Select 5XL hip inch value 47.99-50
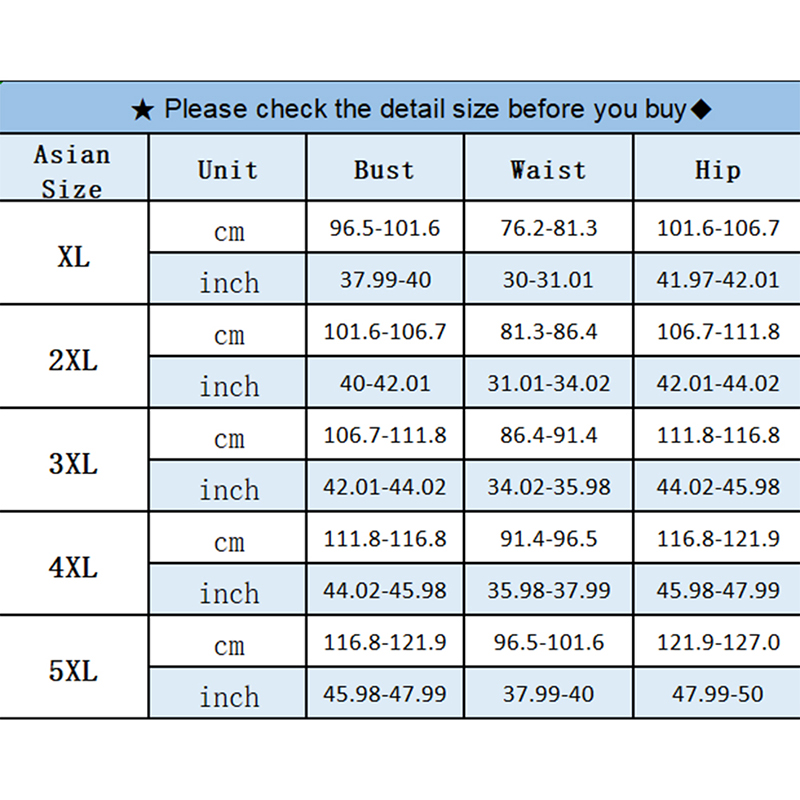Viewport: 800px width, 800px height. [717, 694]
